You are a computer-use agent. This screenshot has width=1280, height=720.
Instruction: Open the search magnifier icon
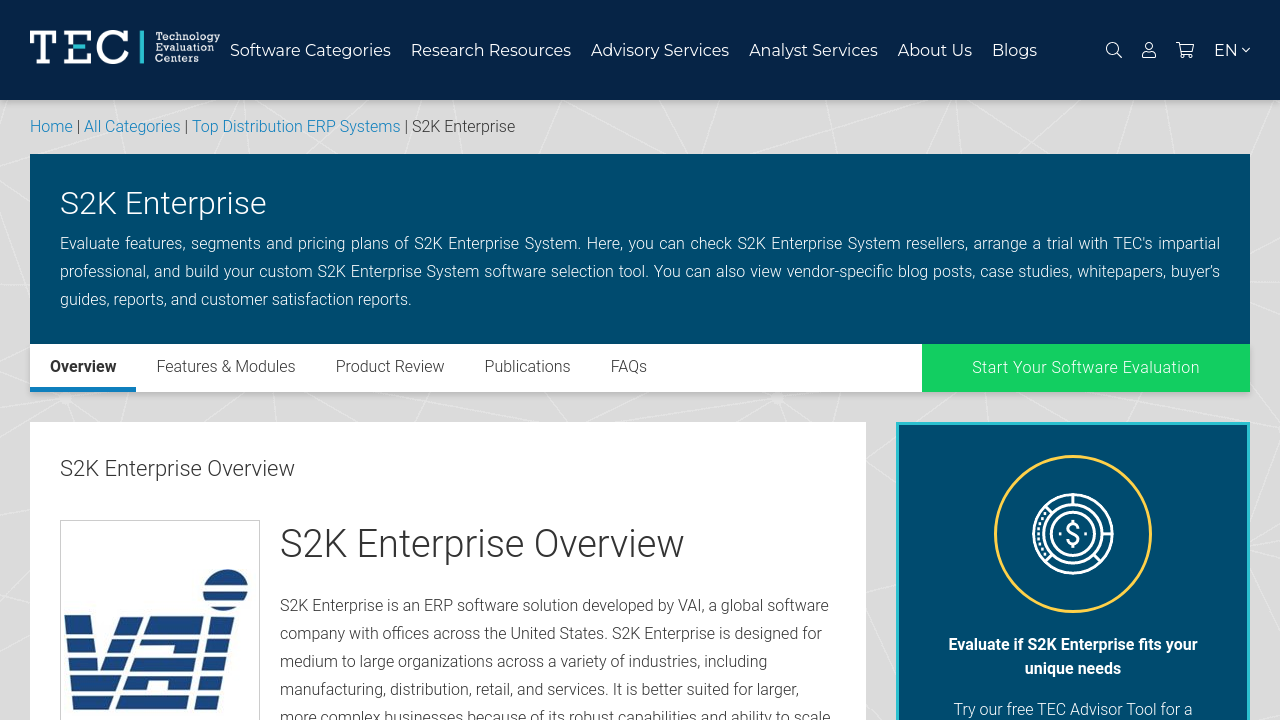pyautogui.click(x=1113, y=50)
